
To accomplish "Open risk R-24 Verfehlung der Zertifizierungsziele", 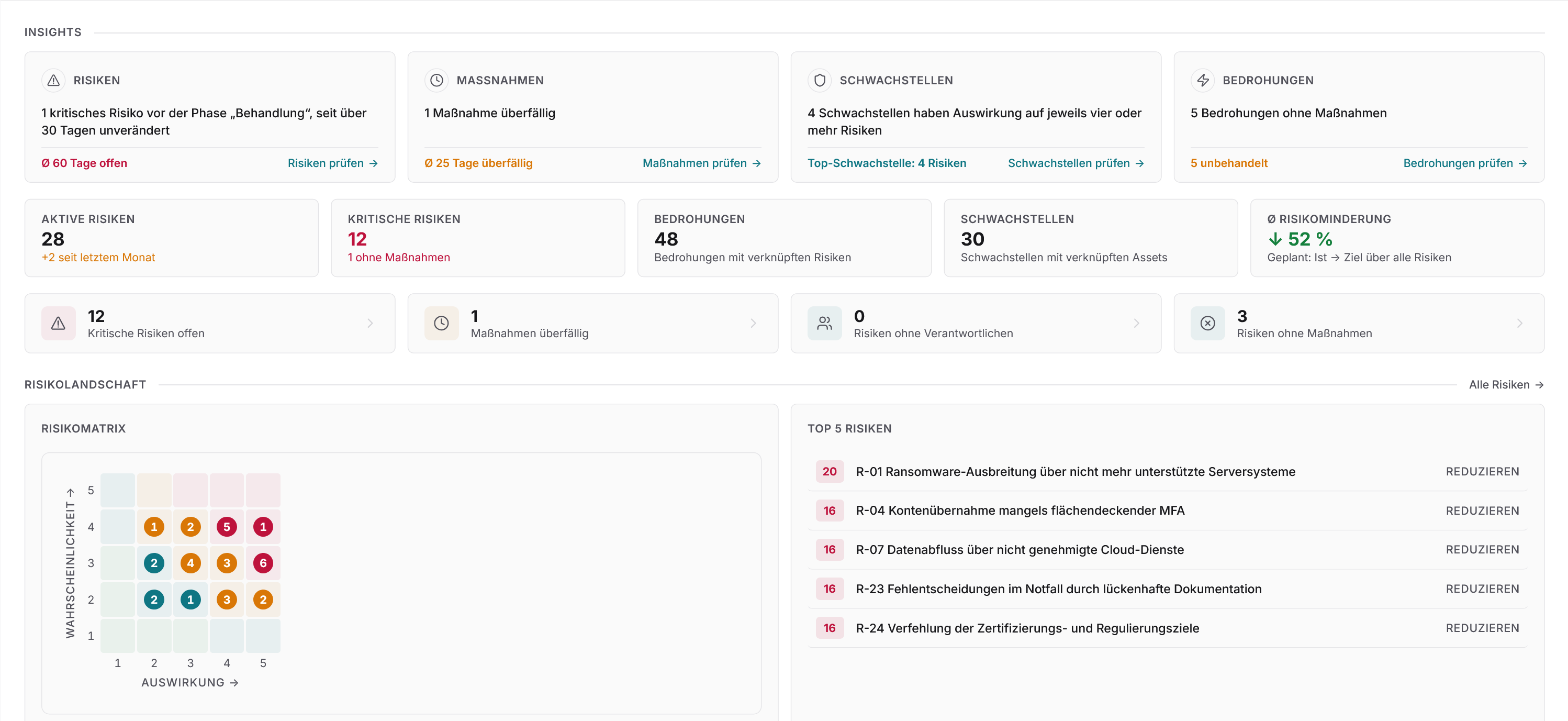I will (1168, 628).
